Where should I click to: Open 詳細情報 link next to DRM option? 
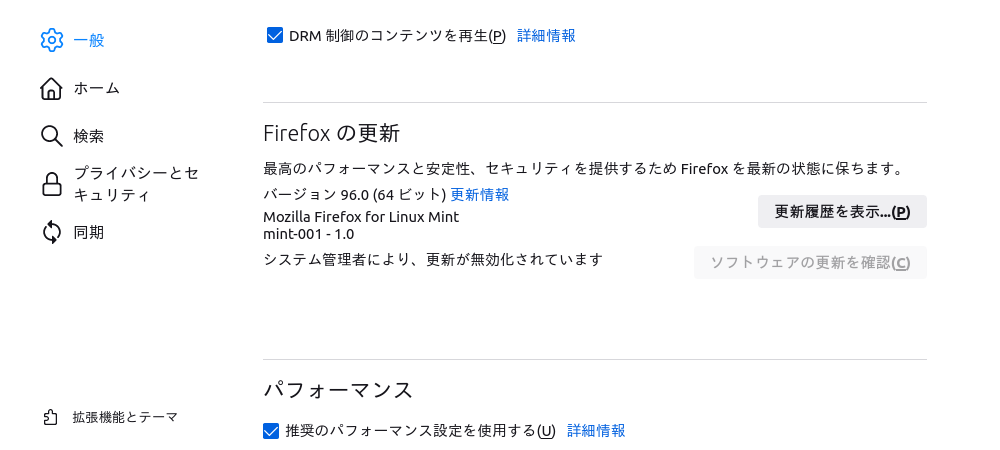546,36
